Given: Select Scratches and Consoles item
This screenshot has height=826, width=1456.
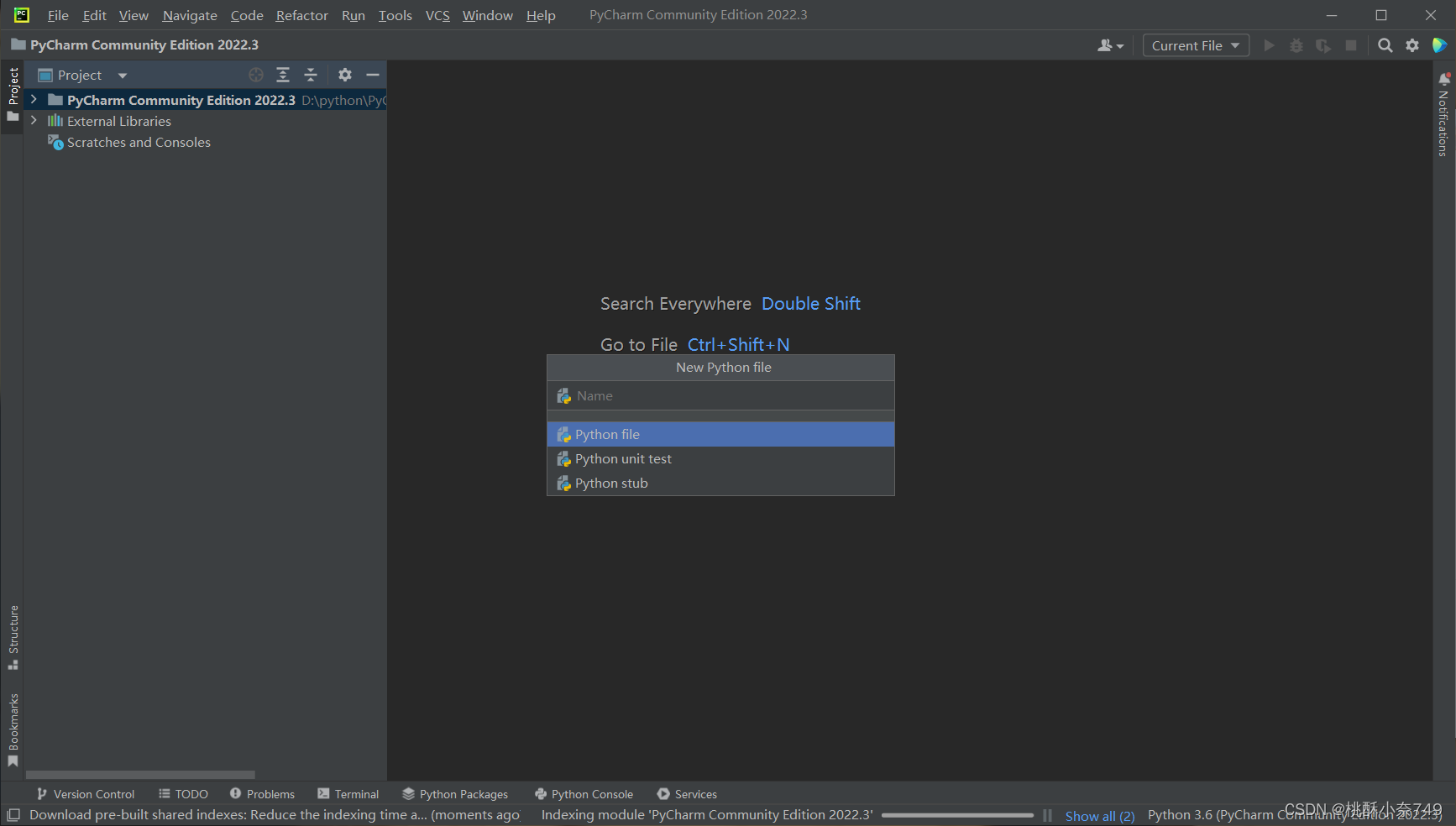Looking at the screenshot, I should (x=139, y=143).
